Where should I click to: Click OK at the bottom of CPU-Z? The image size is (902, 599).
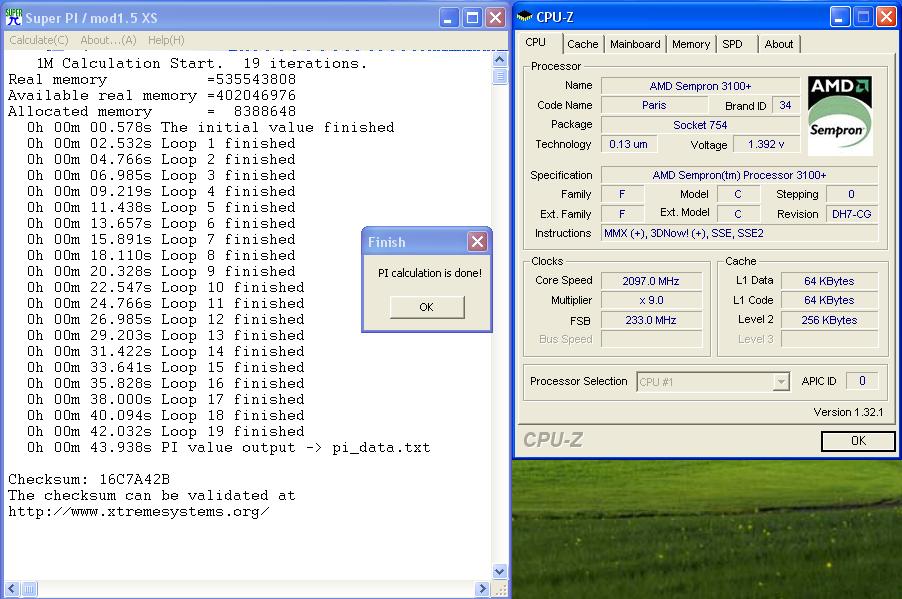[x=858, y=441]
